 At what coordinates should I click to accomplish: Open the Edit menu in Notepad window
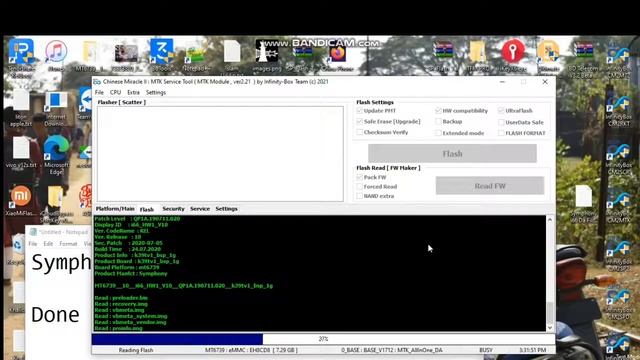pos(48,244)
